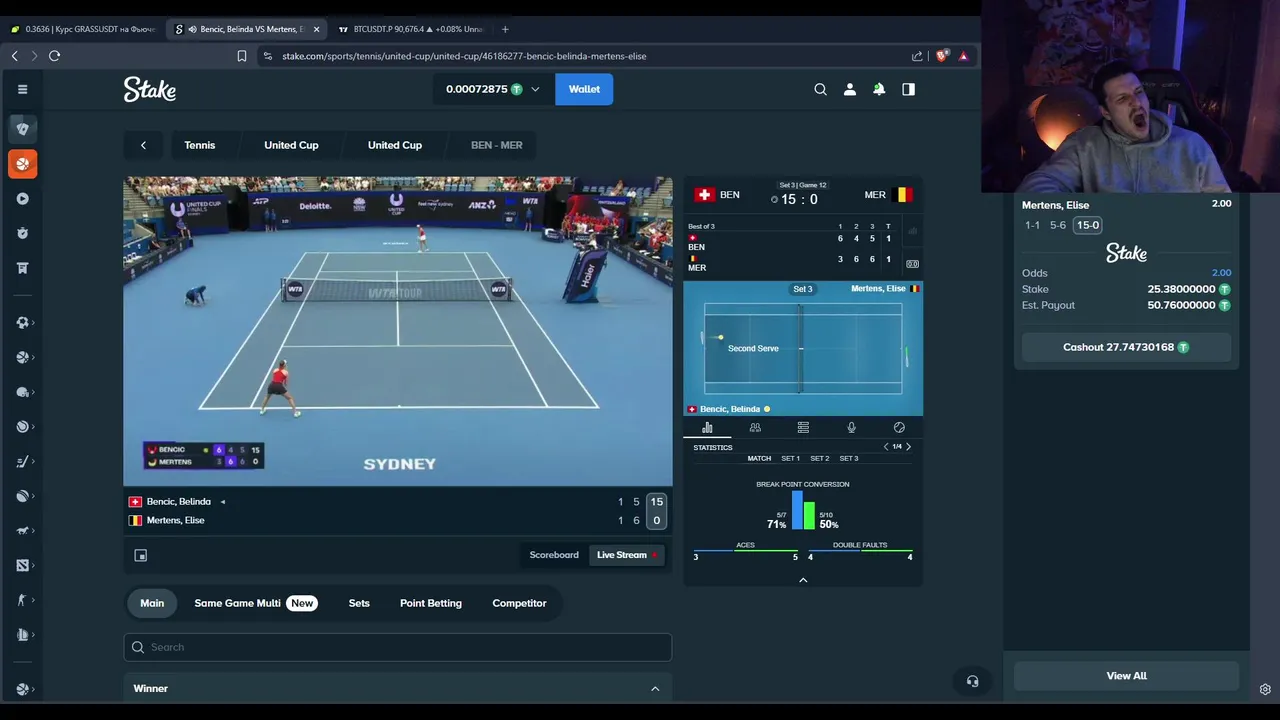This screenshot has width=1280, height=720.
Task: Bookmark the page with bookmark icon
Action: 242,56
